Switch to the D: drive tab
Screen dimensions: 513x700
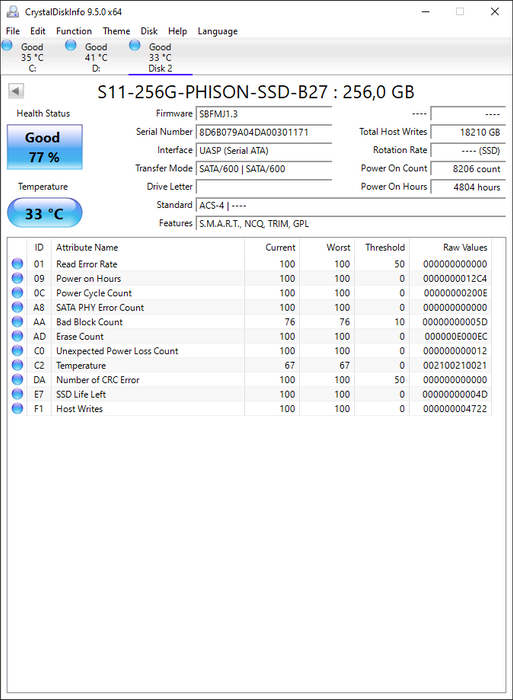point(96,57)
